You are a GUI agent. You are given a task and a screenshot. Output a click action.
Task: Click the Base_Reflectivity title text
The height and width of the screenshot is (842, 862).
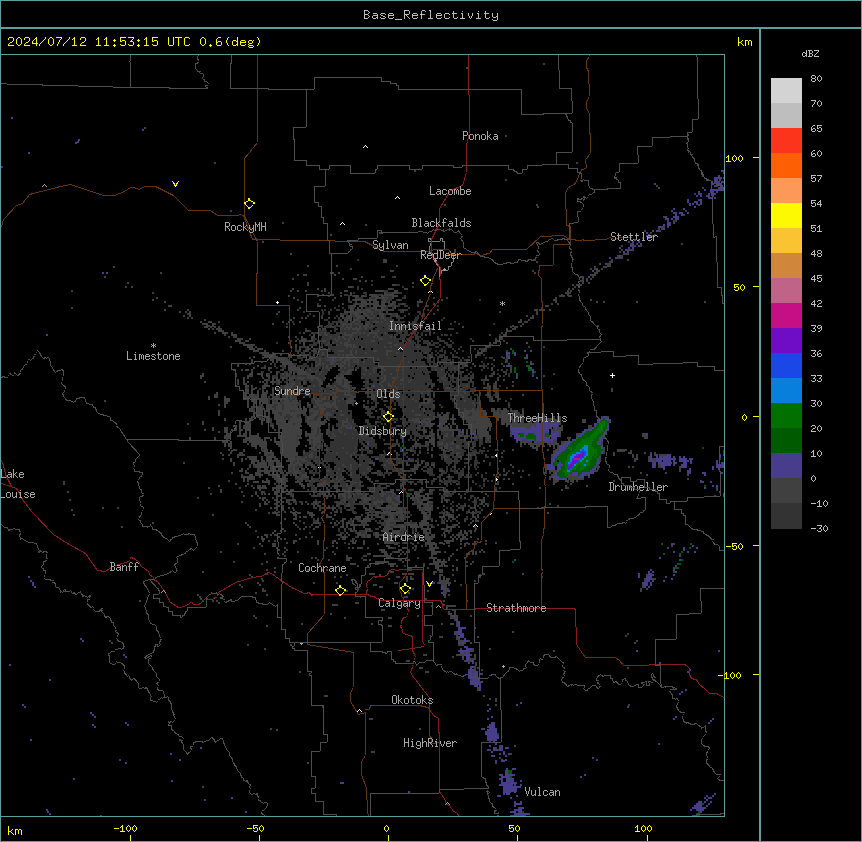[431, 15]
